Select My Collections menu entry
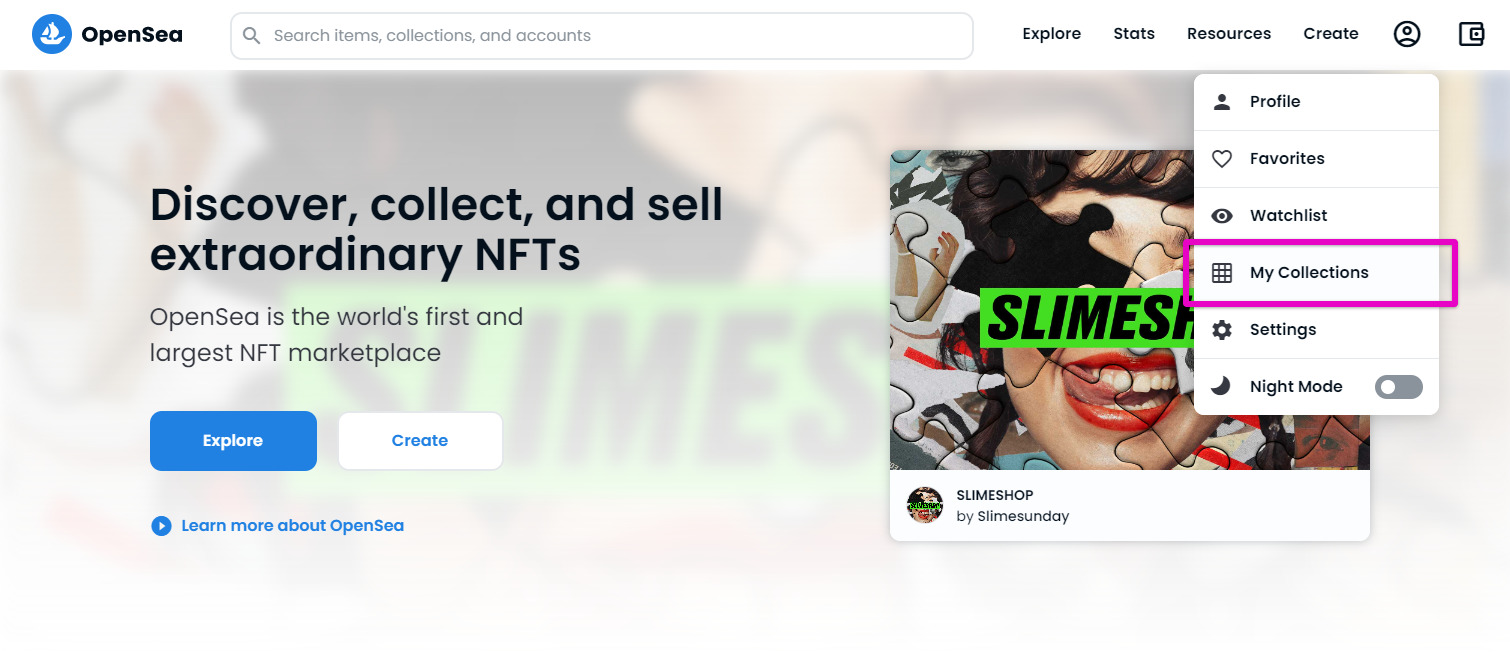Screen dimensions: 1510x655 1316,273
